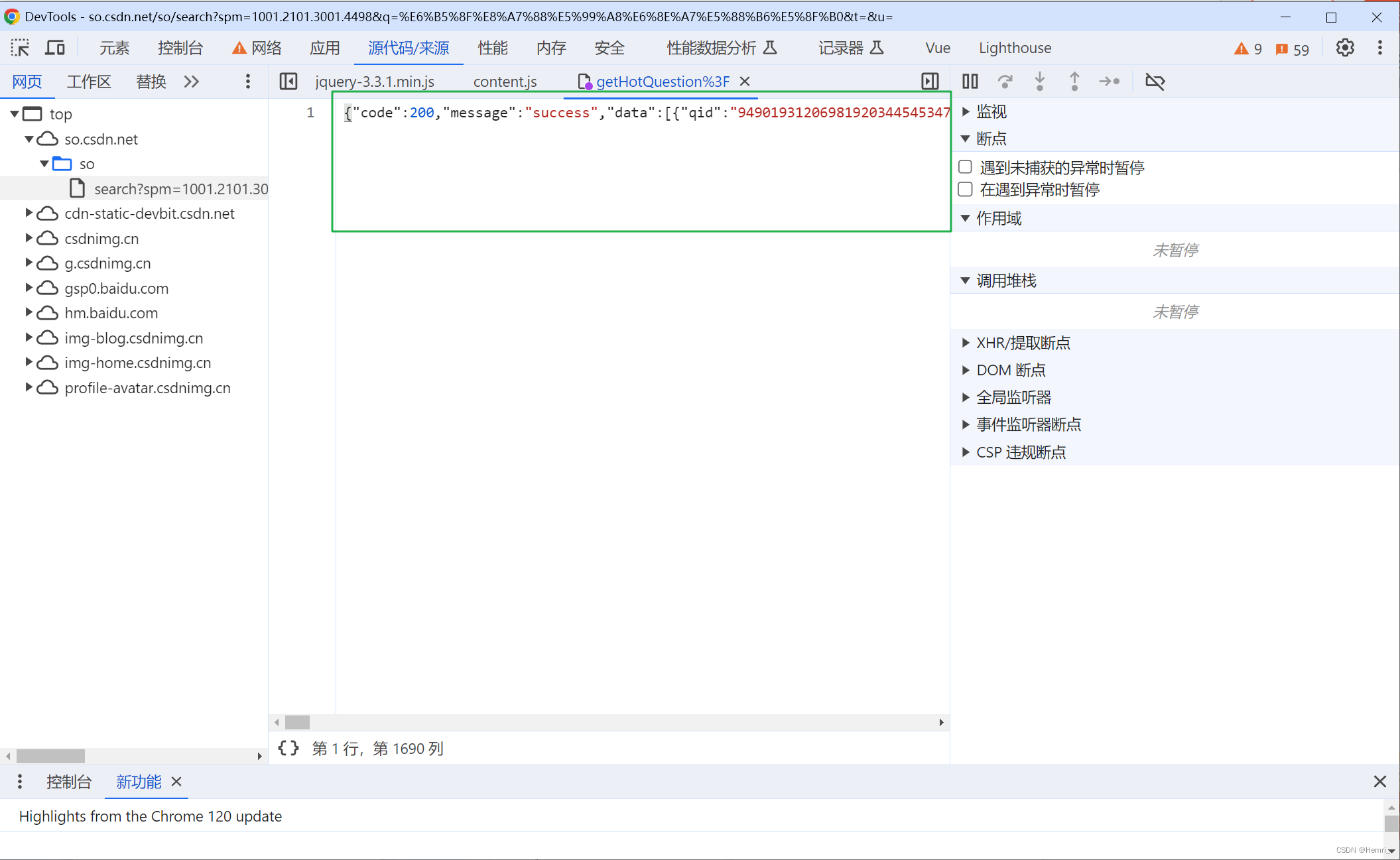
Task: Close the bottom drawer panel
Action: [x=1380, y=781]
